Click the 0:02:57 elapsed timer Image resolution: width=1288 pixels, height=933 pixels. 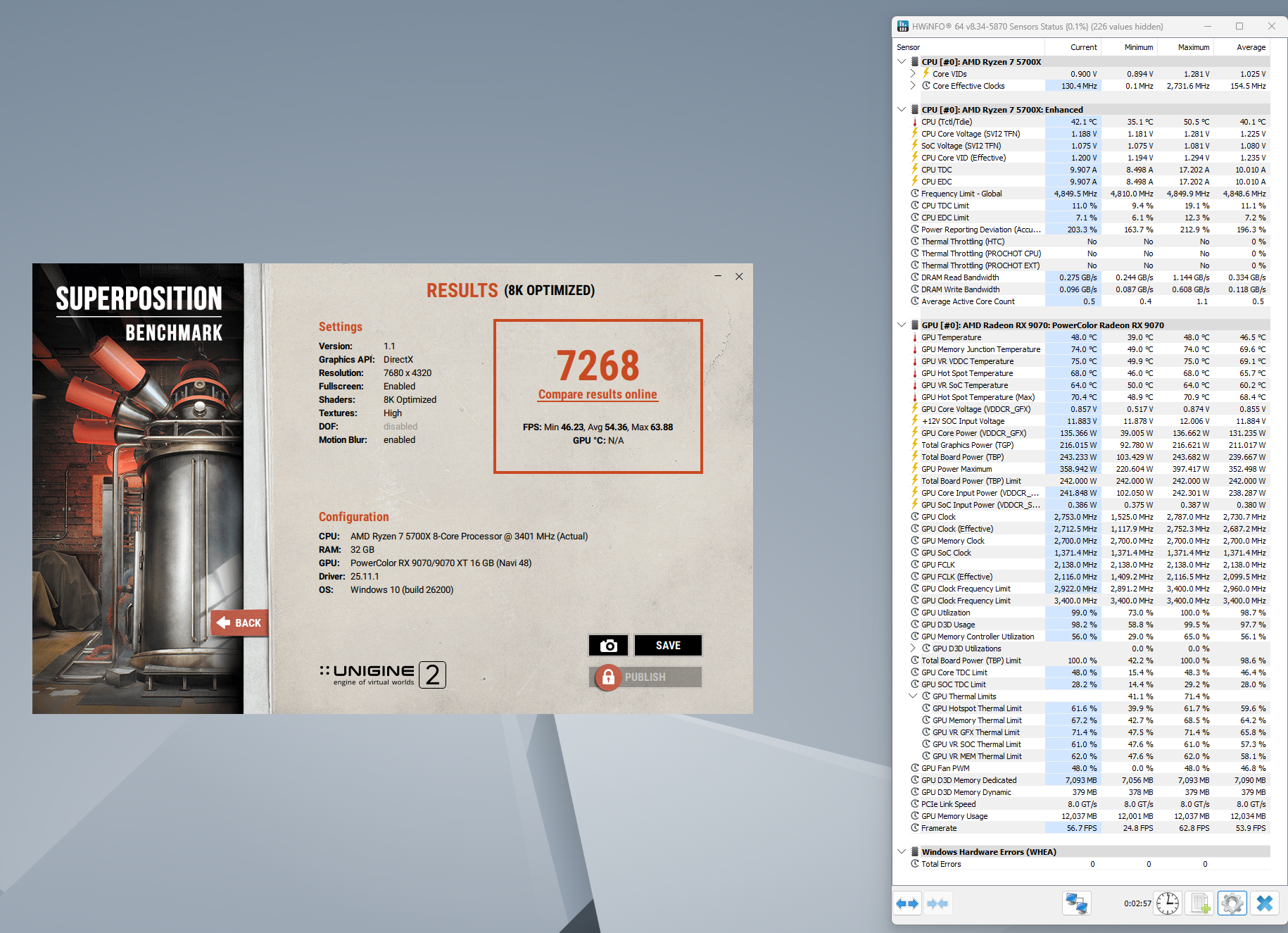[x=1137, y=903]
